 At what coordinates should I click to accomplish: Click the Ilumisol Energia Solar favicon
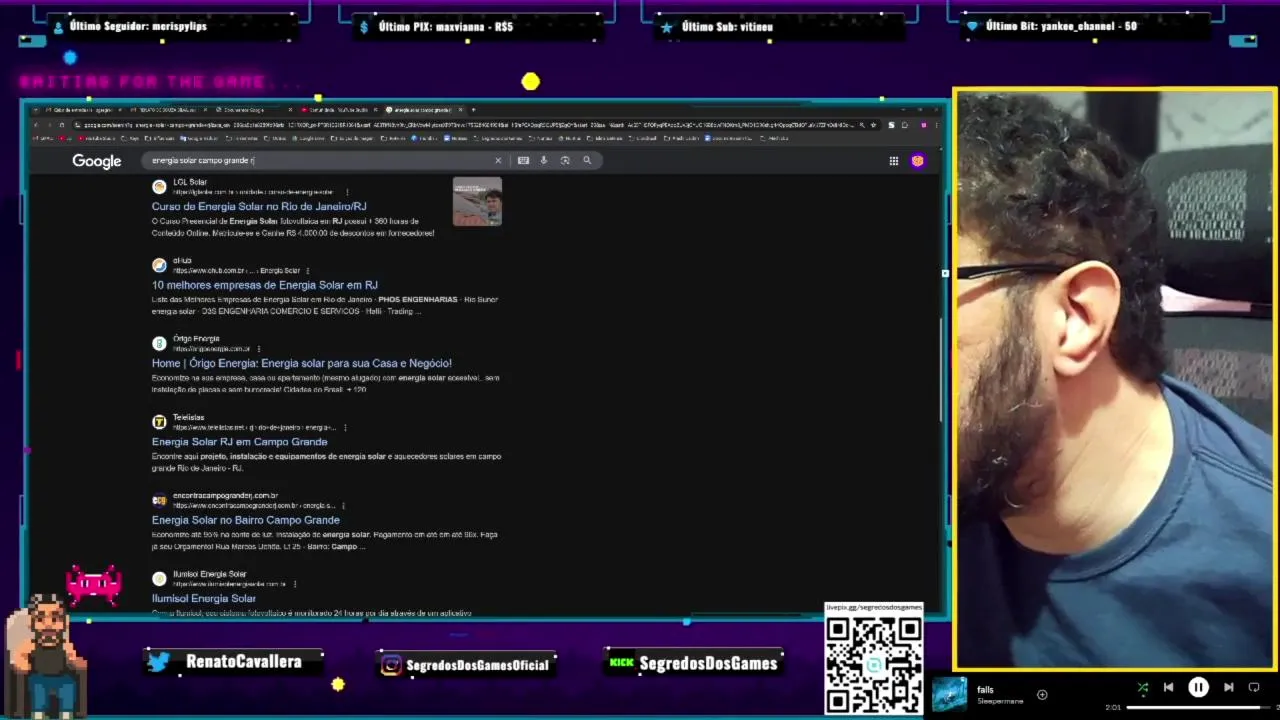pos(159,579)
